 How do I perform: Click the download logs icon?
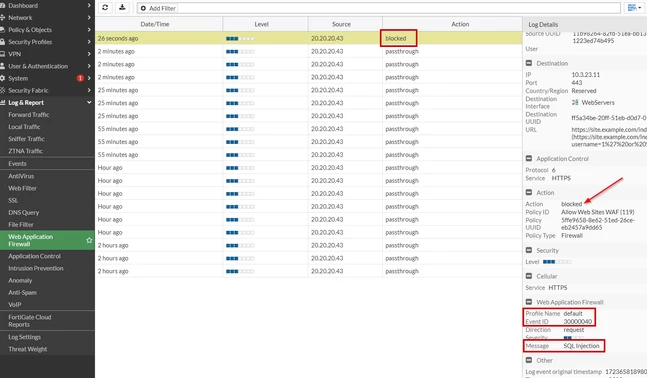click(122, 7)
